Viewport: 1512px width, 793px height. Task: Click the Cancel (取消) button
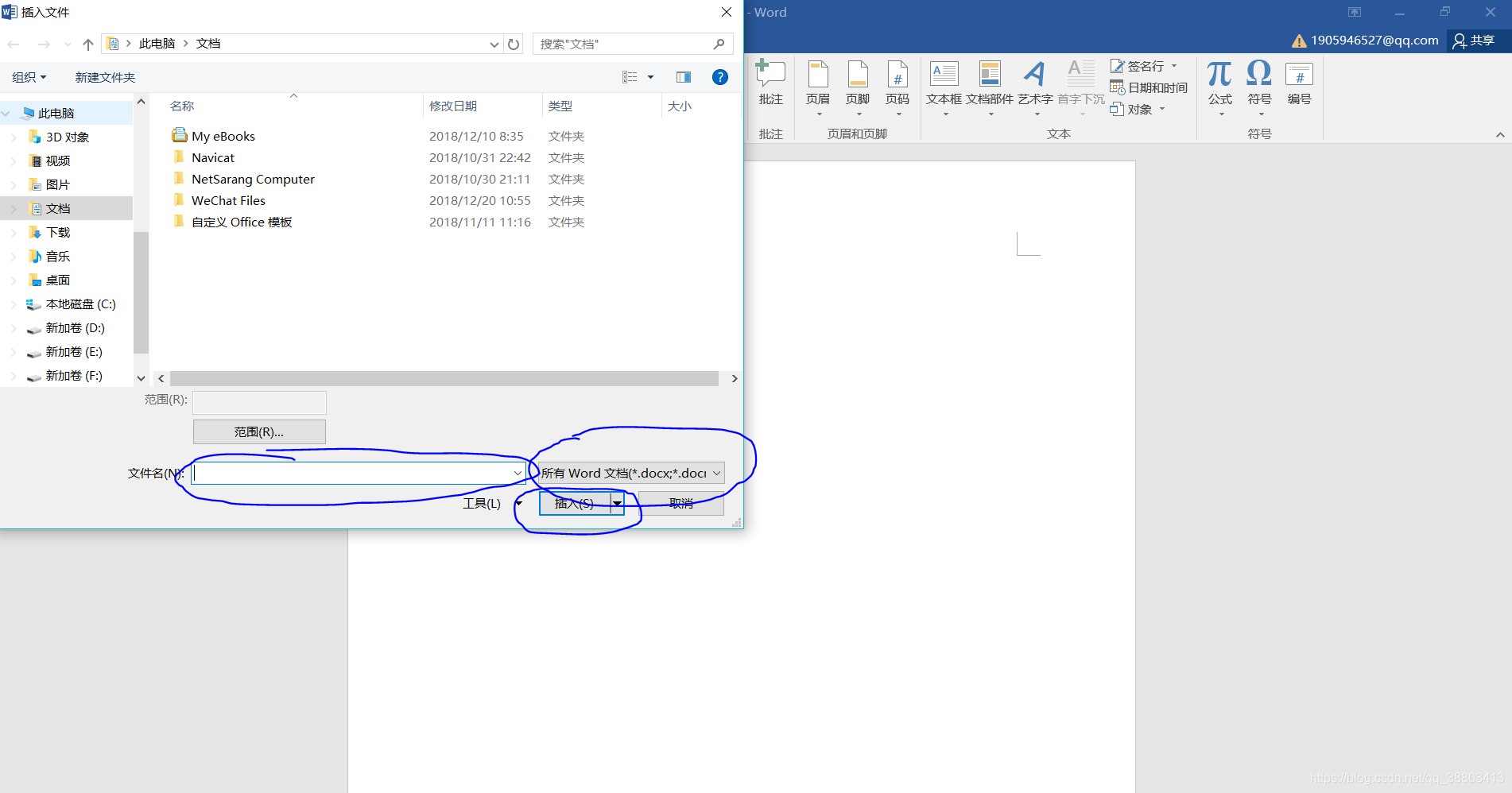pyautogui.click(x=680, y=504)
